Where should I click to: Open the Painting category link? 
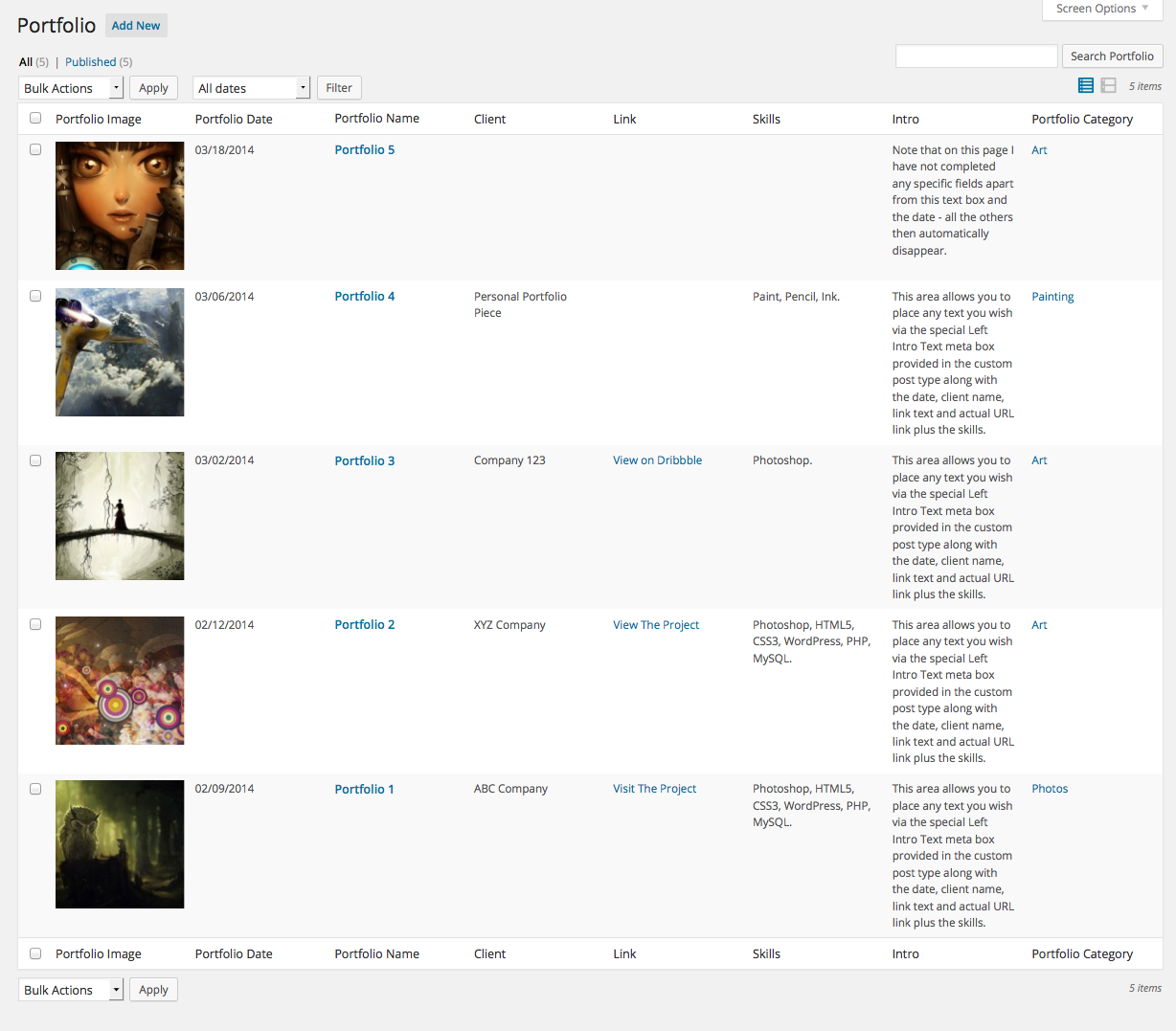tap(1052, 297)
